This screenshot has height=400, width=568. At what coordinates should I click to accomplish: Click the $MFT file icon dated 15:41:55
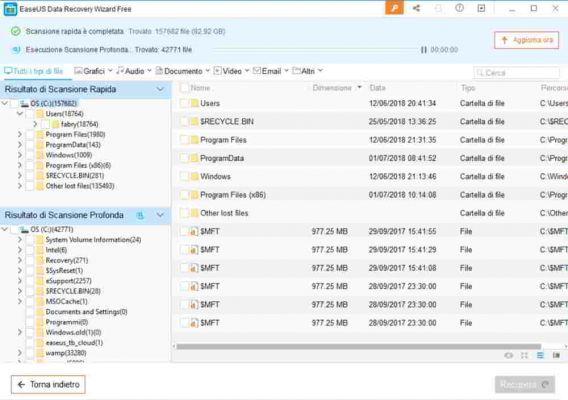194,232
